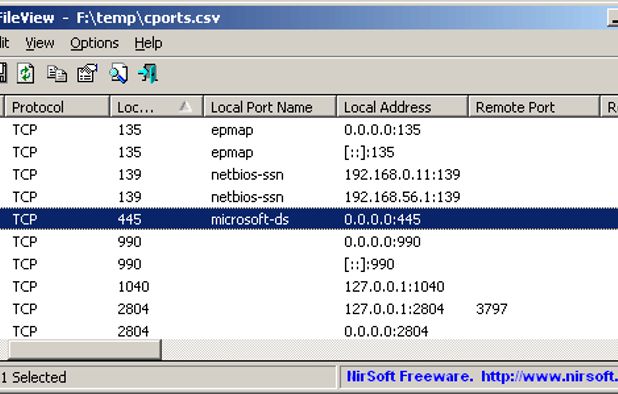Screen dimensions: 618x394
Task: Click netbios-ssn in the 192.168.0.11:139 row
Action: pos(247,175)
